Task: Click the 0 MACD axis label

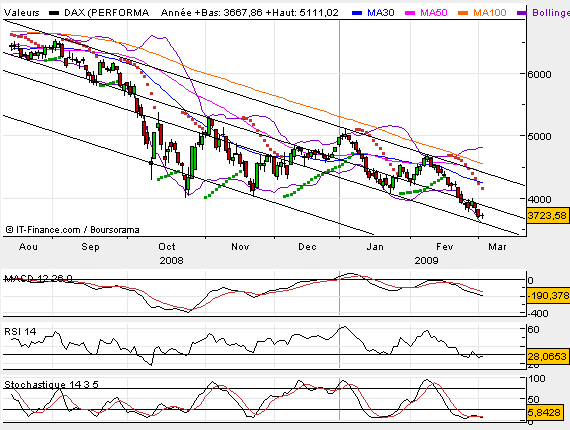Action: click(530, 281)
